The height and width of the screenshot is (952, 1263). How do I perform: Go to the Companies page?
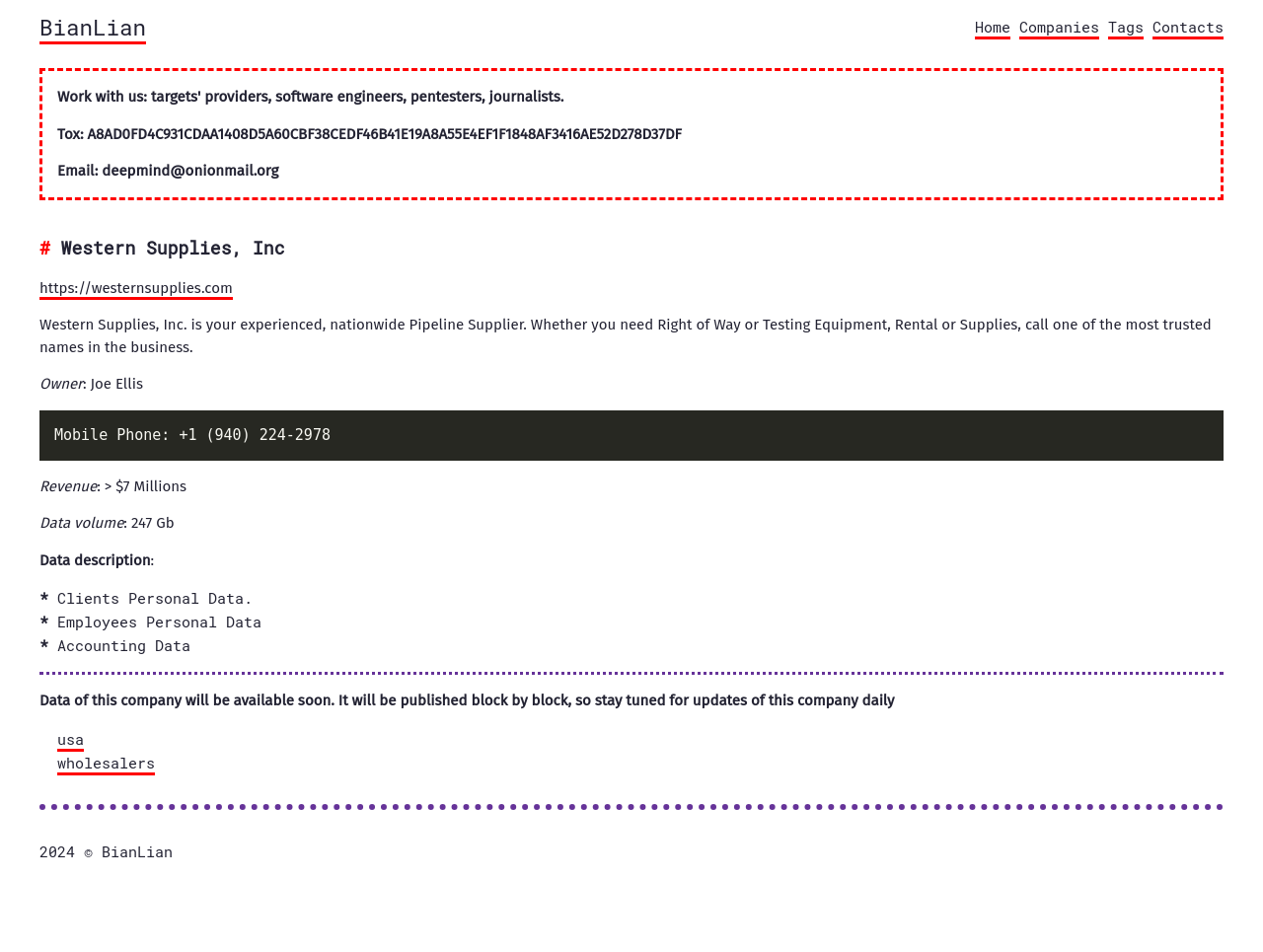coord(1059,28)
